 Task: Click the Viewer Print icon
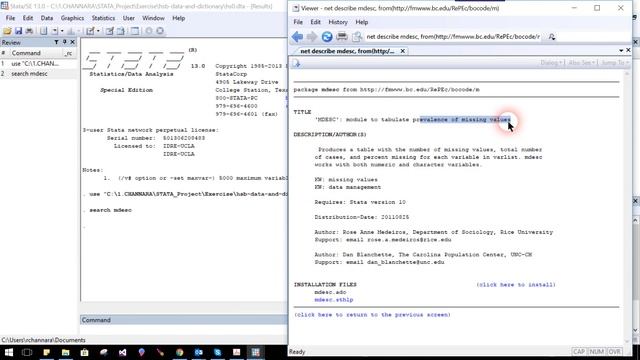(x=342, y=37)
